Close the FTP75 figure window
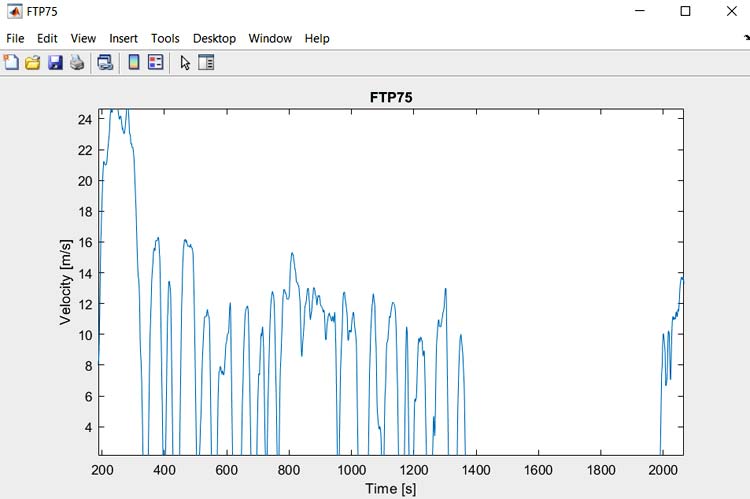Viewport: 750px width, 499px height. [x=732, y=11]
